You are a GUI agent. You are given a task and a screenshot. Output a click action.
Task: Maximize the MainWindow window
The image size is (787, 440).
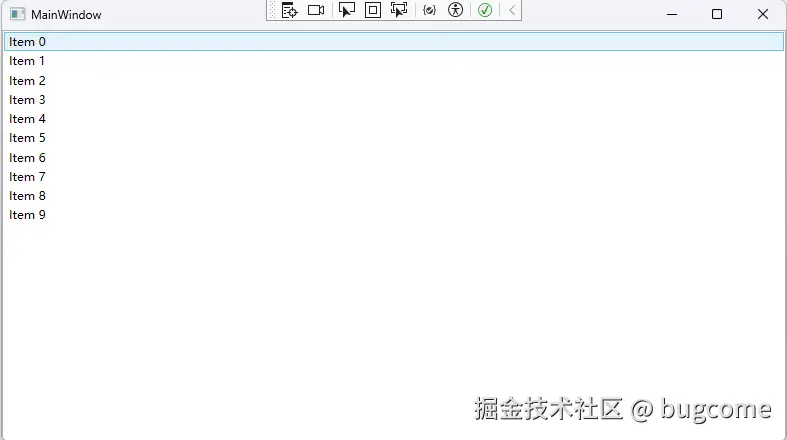click(x=717, y=14)
